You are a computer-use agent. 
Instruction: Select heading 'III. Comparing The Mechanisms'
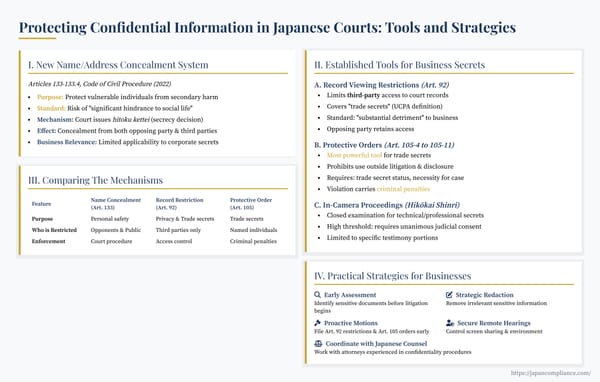96,180
